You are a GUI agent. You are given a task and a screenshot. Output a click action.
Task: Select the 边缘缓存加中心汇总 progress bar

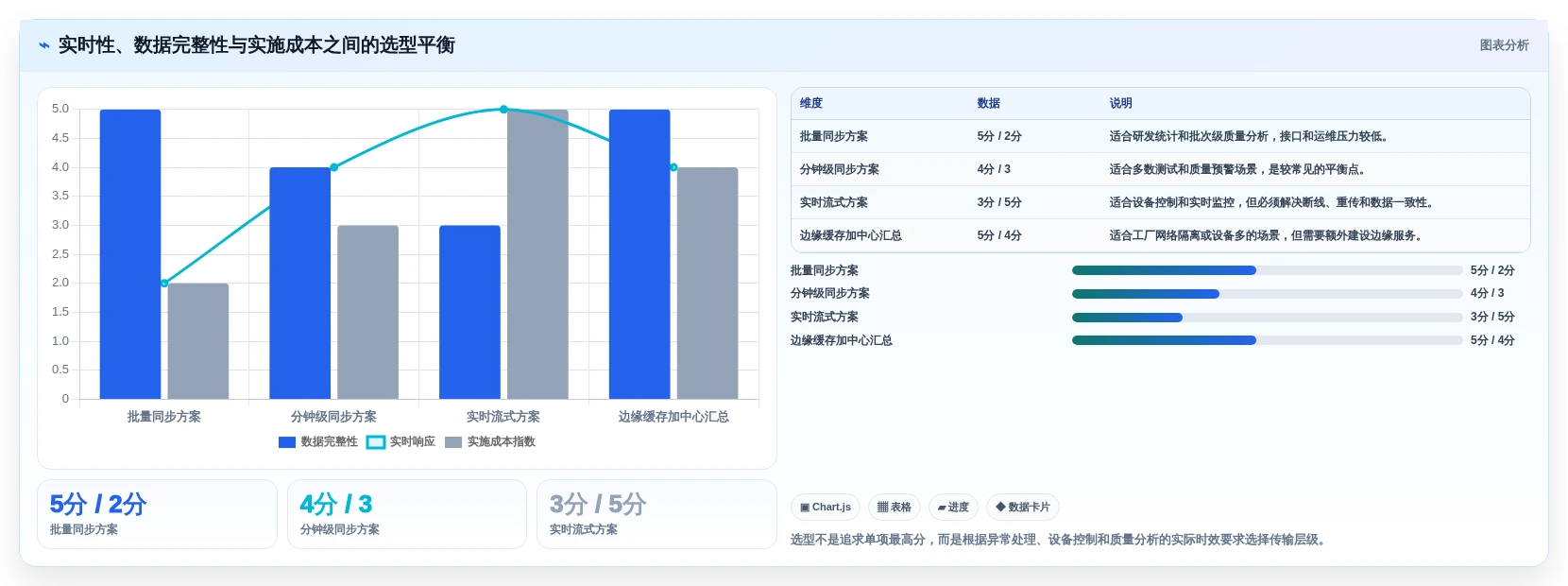tap(1267, 340)
